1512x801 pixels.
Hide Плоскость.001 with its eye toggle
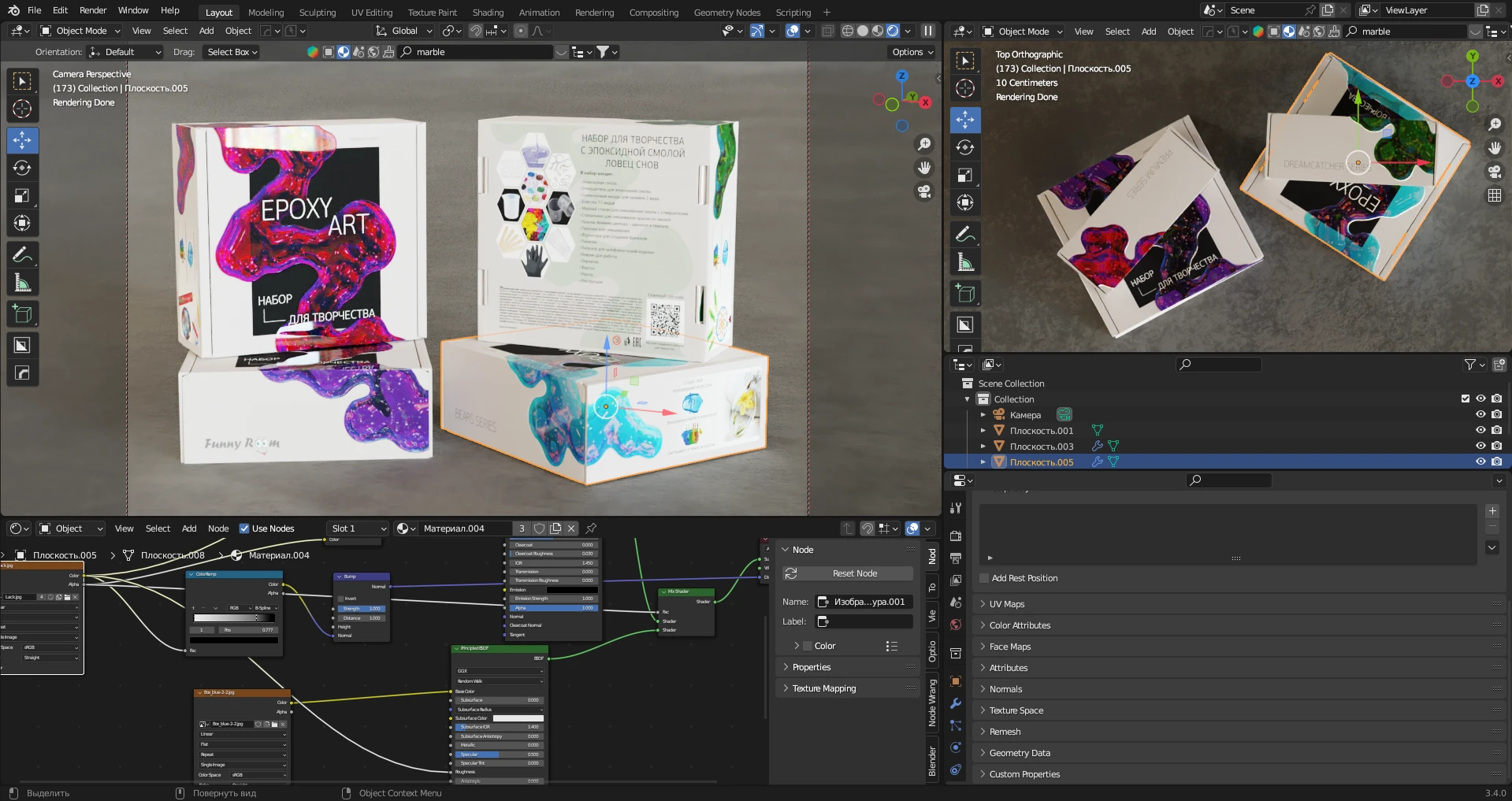(1480, 430)
